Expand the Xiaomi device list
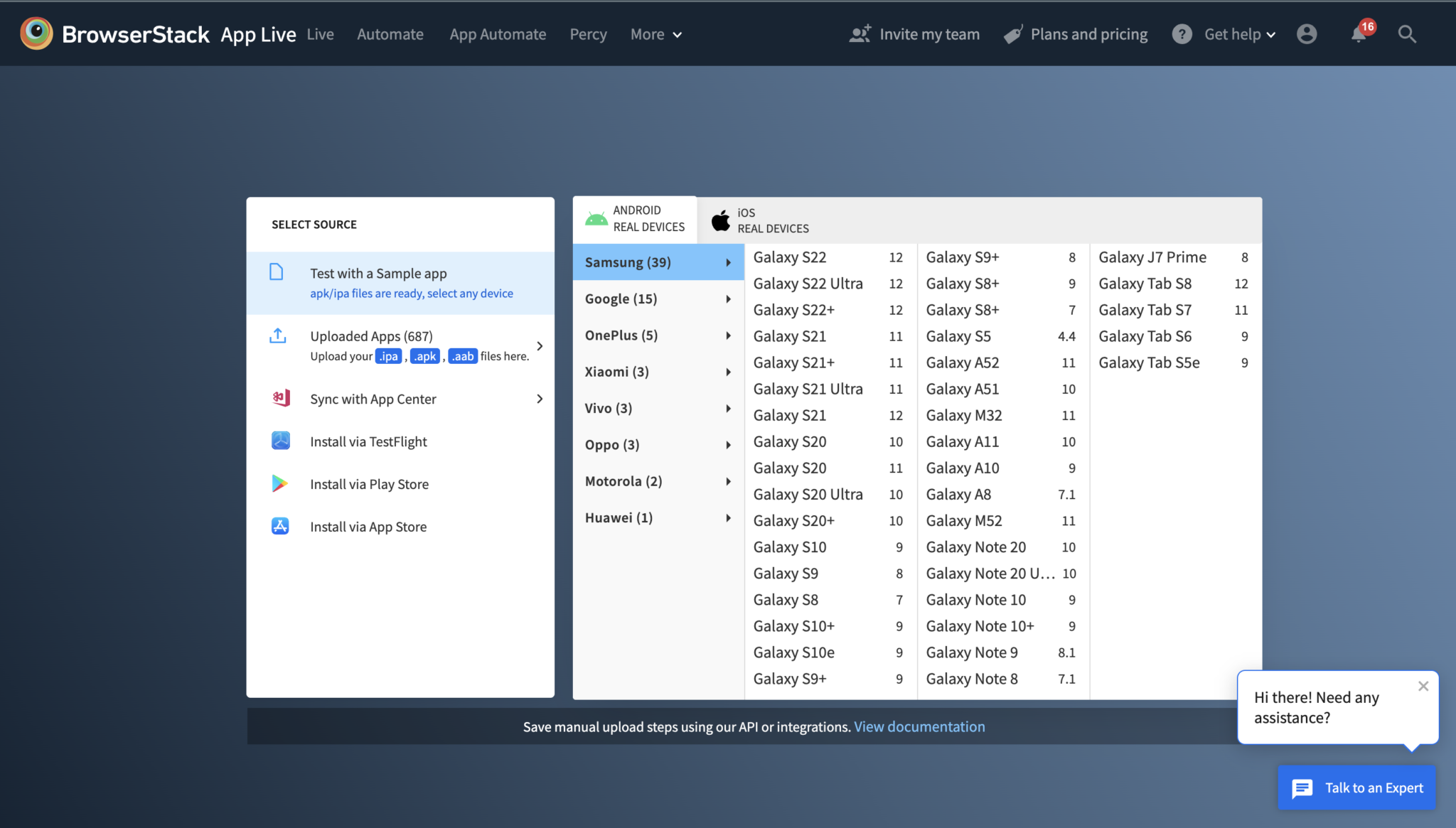Screen dimensions: 1456x828 click(x=658, y=371)
